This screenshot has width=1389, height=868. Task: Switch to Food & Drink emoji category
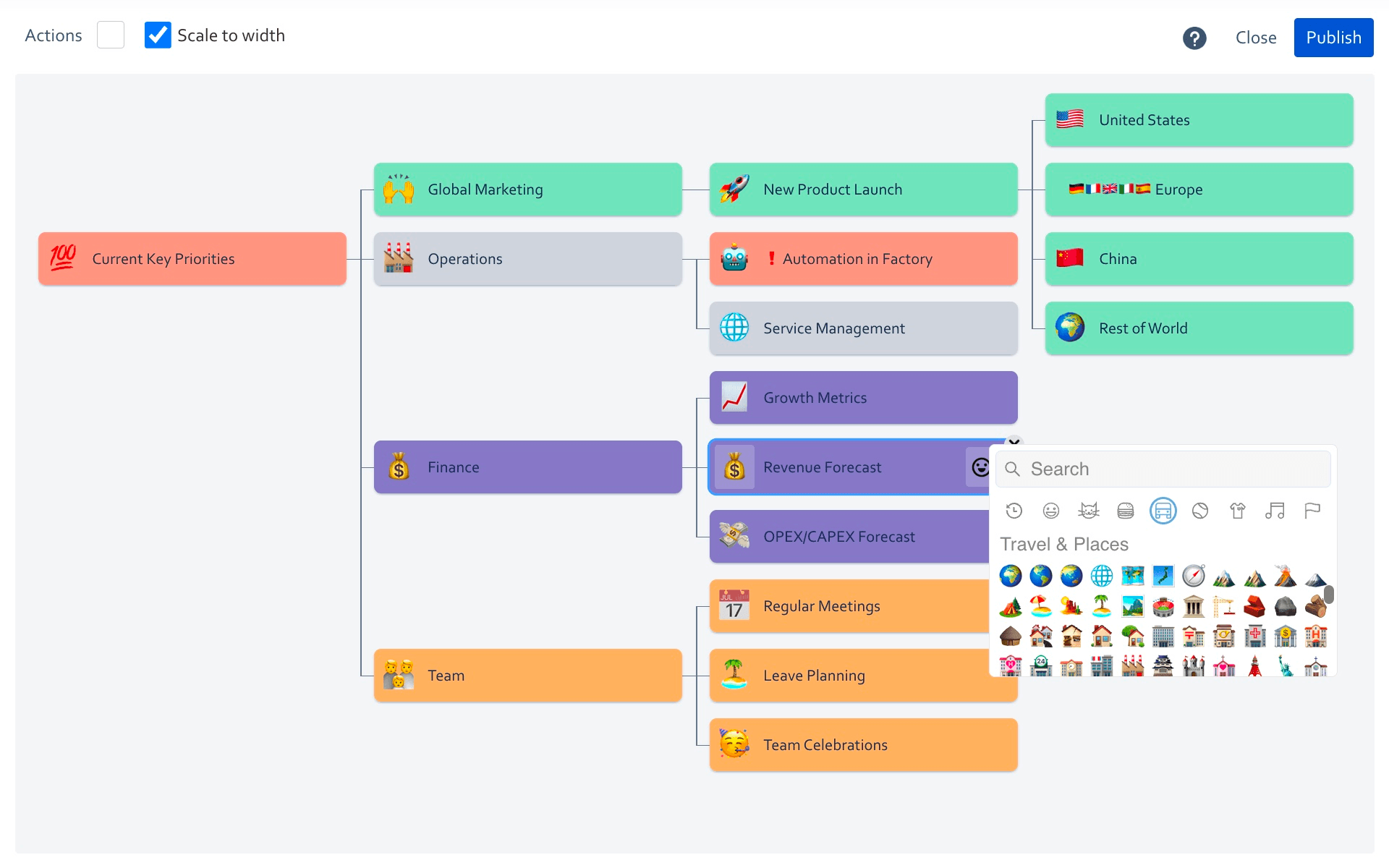click(x=1126, y=511)
